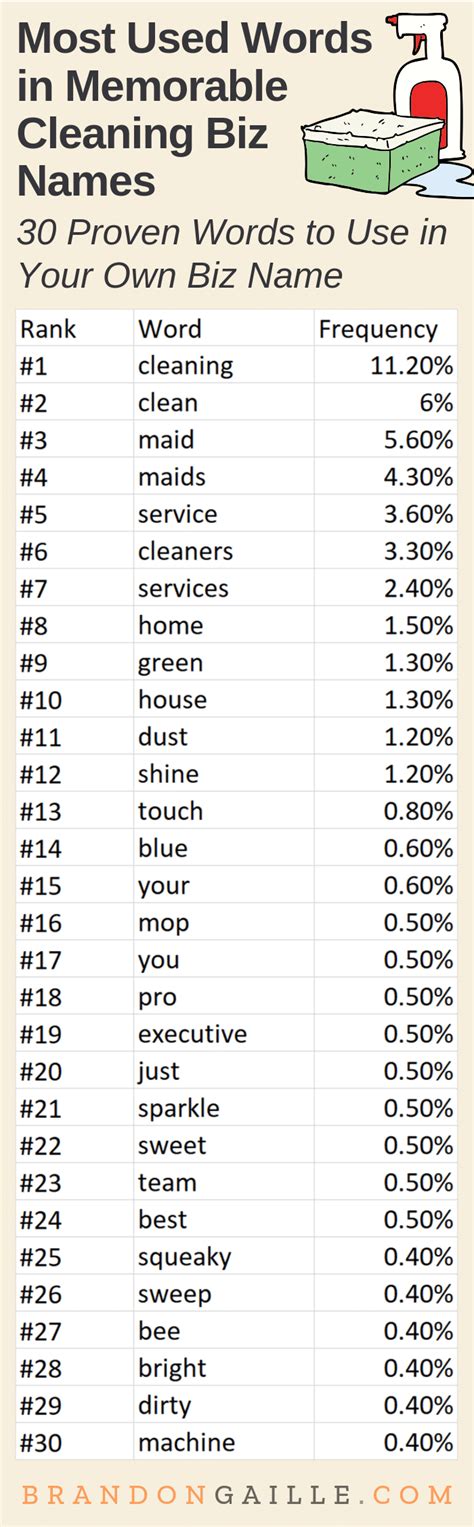Select the Rank column header
474x1527 pixels.
(48, 329)
